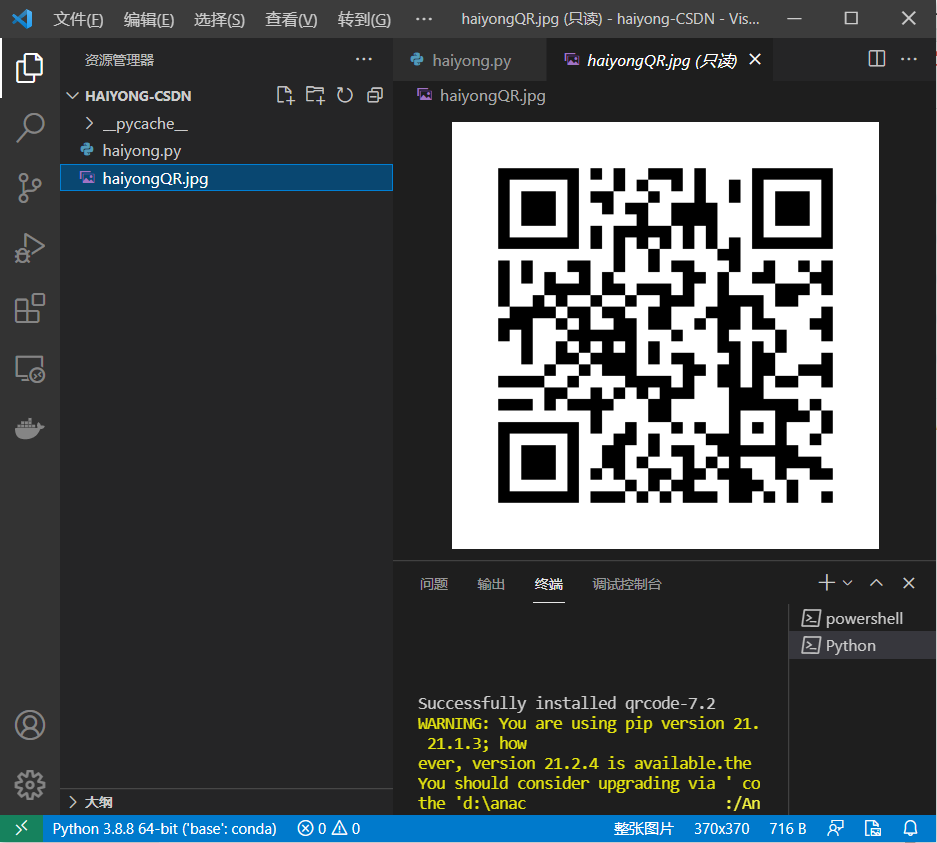Screen dimensions: 937x843
Task: Click the feedback icon in status bar
Action: click(835, 828)
